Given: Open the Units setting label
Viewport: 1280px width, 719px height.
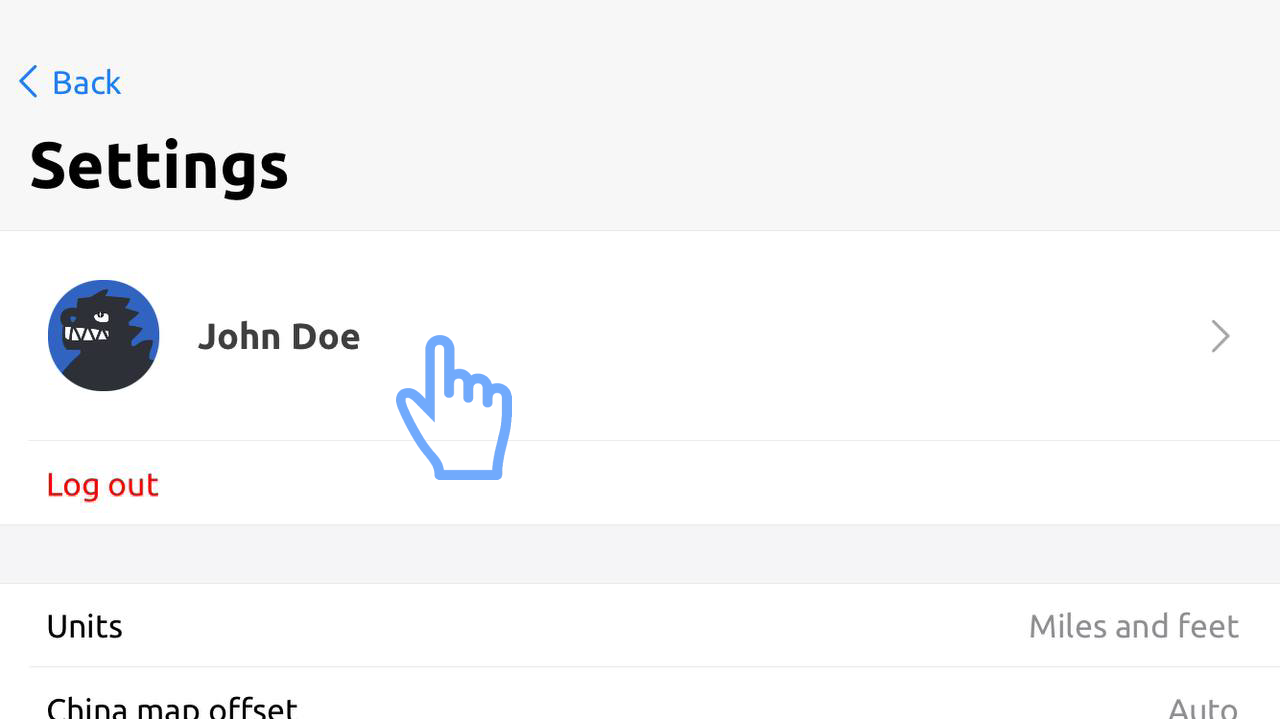Looking at the screenshot, I should click(85, 627).
